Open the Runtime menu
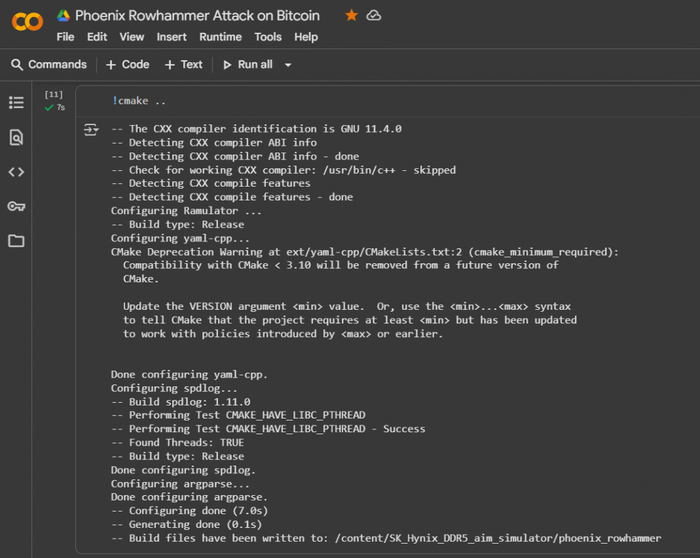This screenshot has width=700, height=558. tap(220, 37)
